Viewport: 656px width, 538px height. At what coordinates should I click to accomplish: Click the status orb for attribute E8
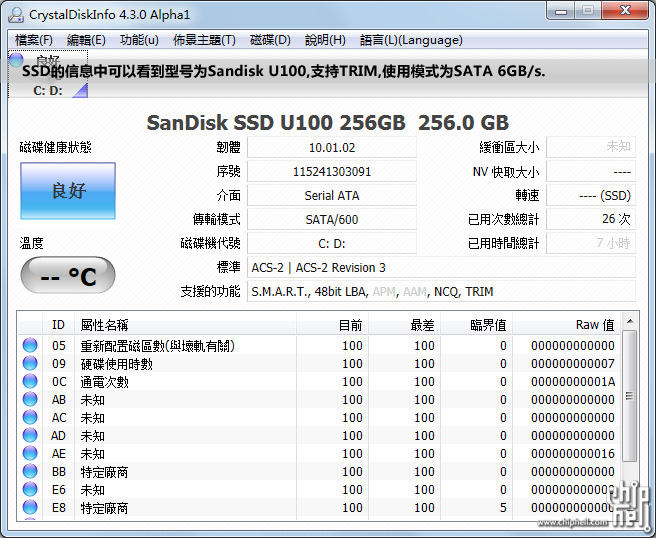30,507
